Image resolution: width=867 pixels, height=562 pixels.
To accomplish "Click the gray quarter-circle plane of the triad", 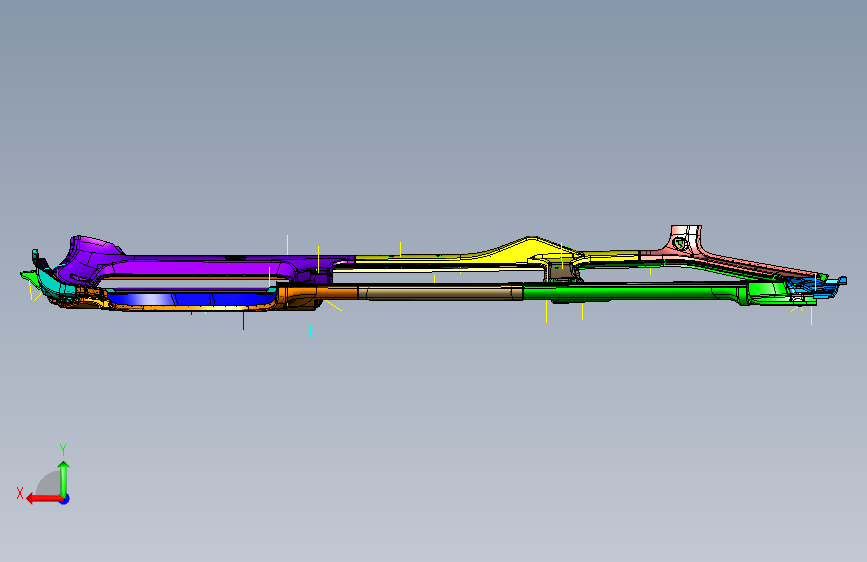I will 49,483.
